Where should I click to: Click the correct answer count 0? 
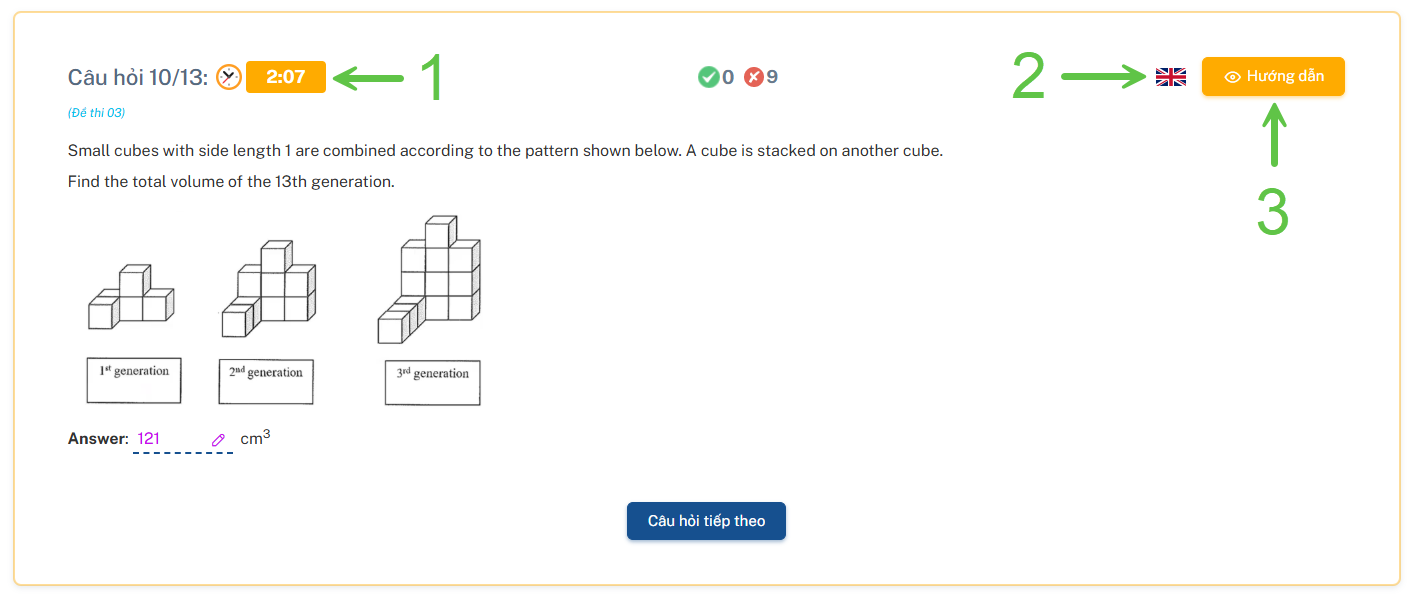point(728,77)
